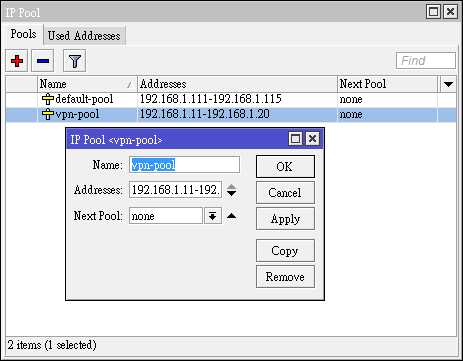Close the IP Pool <vpn-pool> dialog
The image size is (463, 361).
coord(312,138)
